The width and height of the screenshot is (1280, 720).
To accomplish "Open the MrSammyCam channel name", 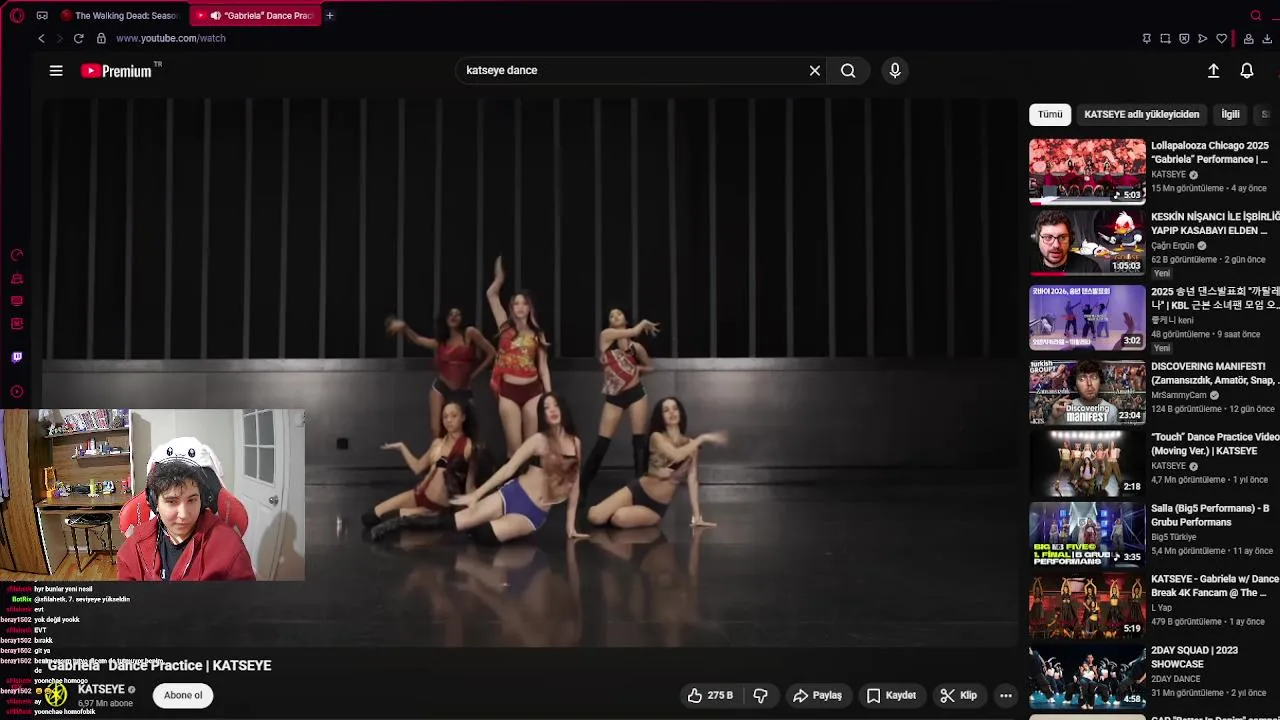I will click(x=1180, y=395).
